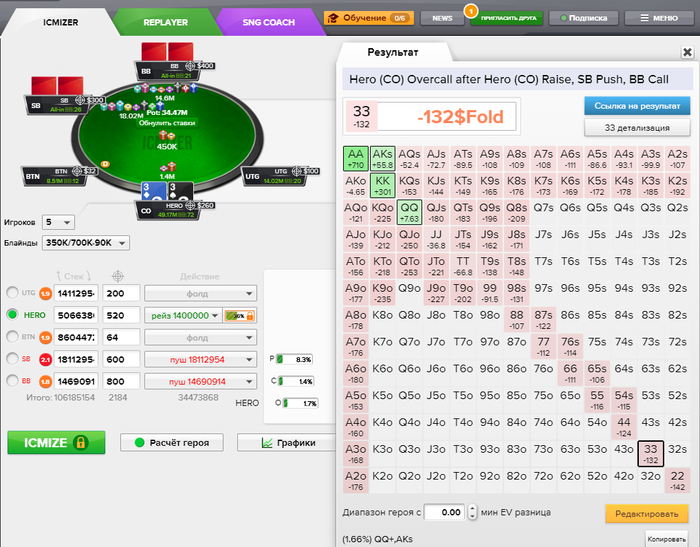The width and height of the screenshot is (700, 547).
Task: Select the BTN radio button
Action: click(12, 336)
